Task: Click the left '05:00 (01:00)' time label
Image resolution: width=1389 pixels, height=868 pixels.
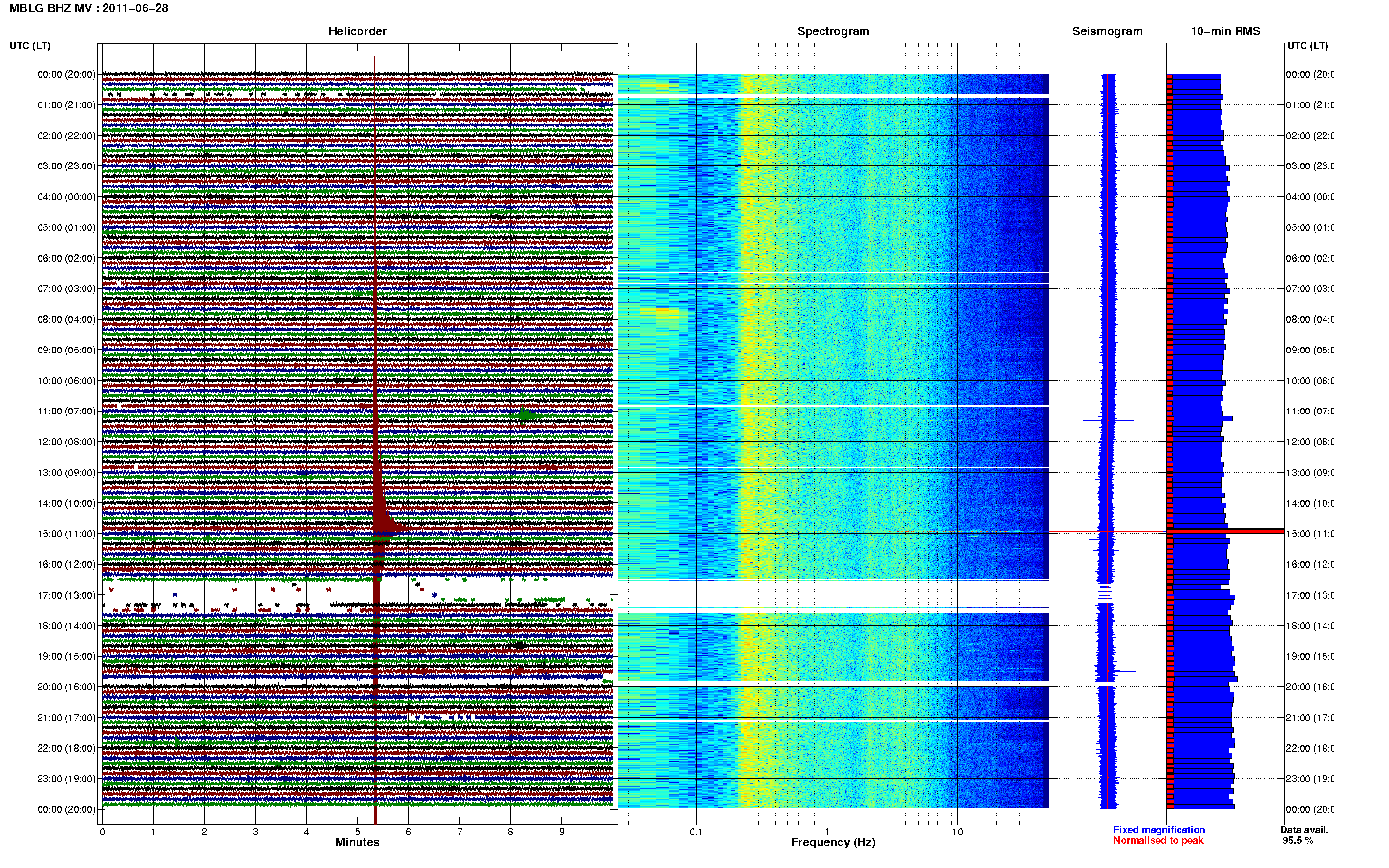Action: click(x=66, y=227)
